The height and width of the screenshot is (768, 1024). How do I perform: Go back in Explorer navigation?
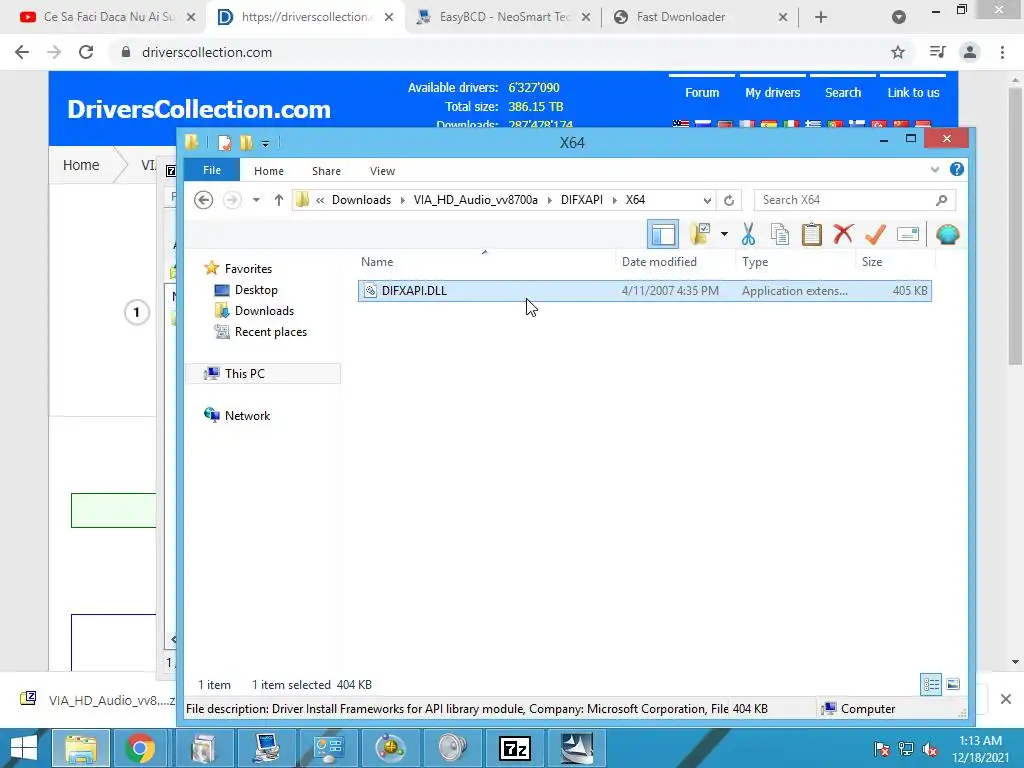(204, 200)
